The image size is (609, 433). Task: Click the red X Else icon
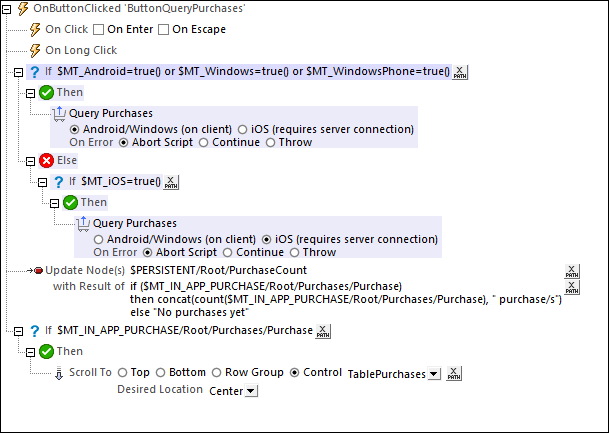click(47, 160)
